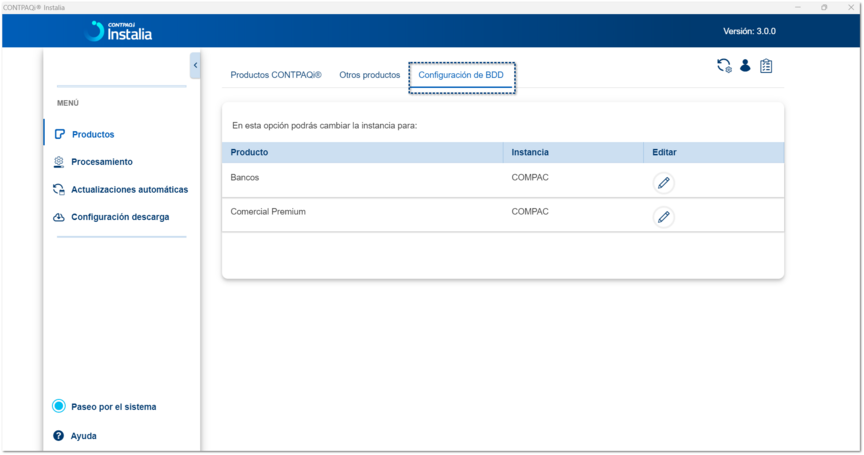Click the Configuración descarga cloud icon
This screenshot has width=864, height=455.
pyautogui.click(x=59, y=217)
